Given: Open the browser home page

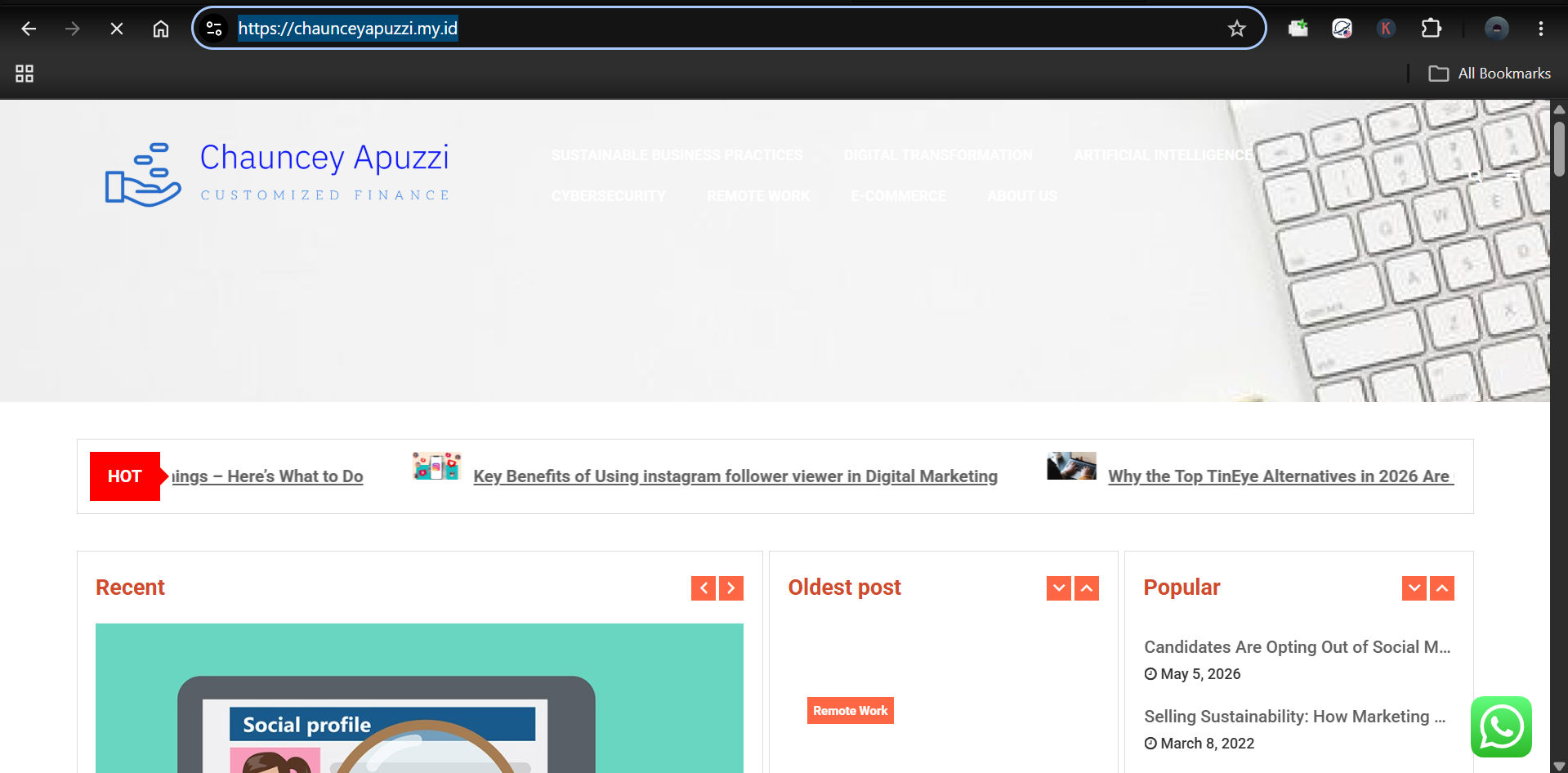Looking at the screenshot, I should click(161, 29).
